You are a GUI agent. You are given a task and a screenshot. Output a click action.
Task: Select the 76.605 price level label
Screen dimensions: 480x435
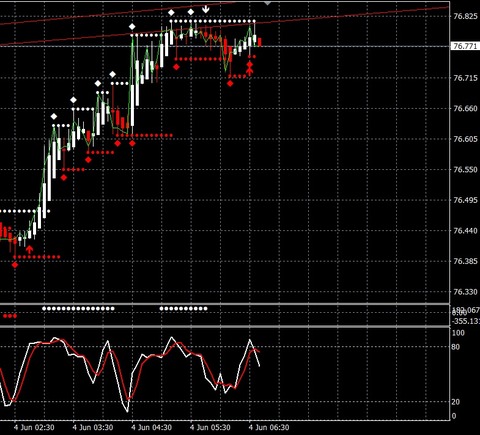466,139
